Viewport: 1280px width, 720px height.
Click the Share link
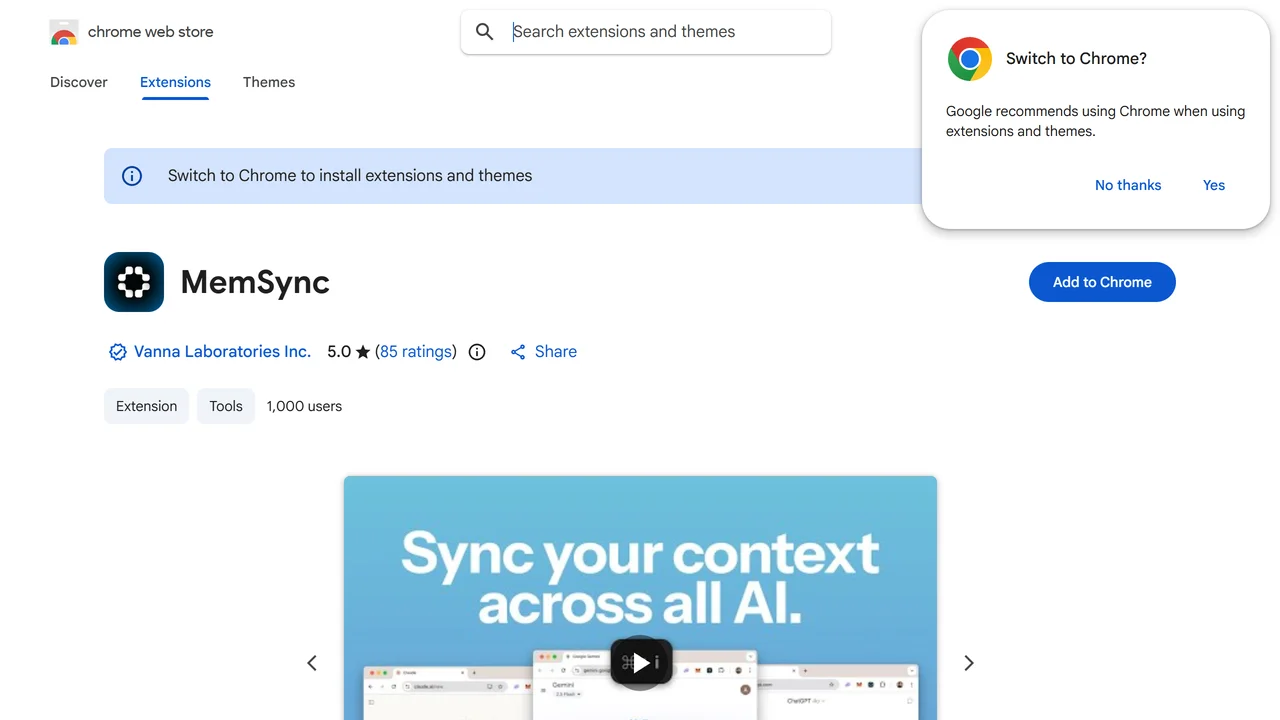(x=543, y=352)
